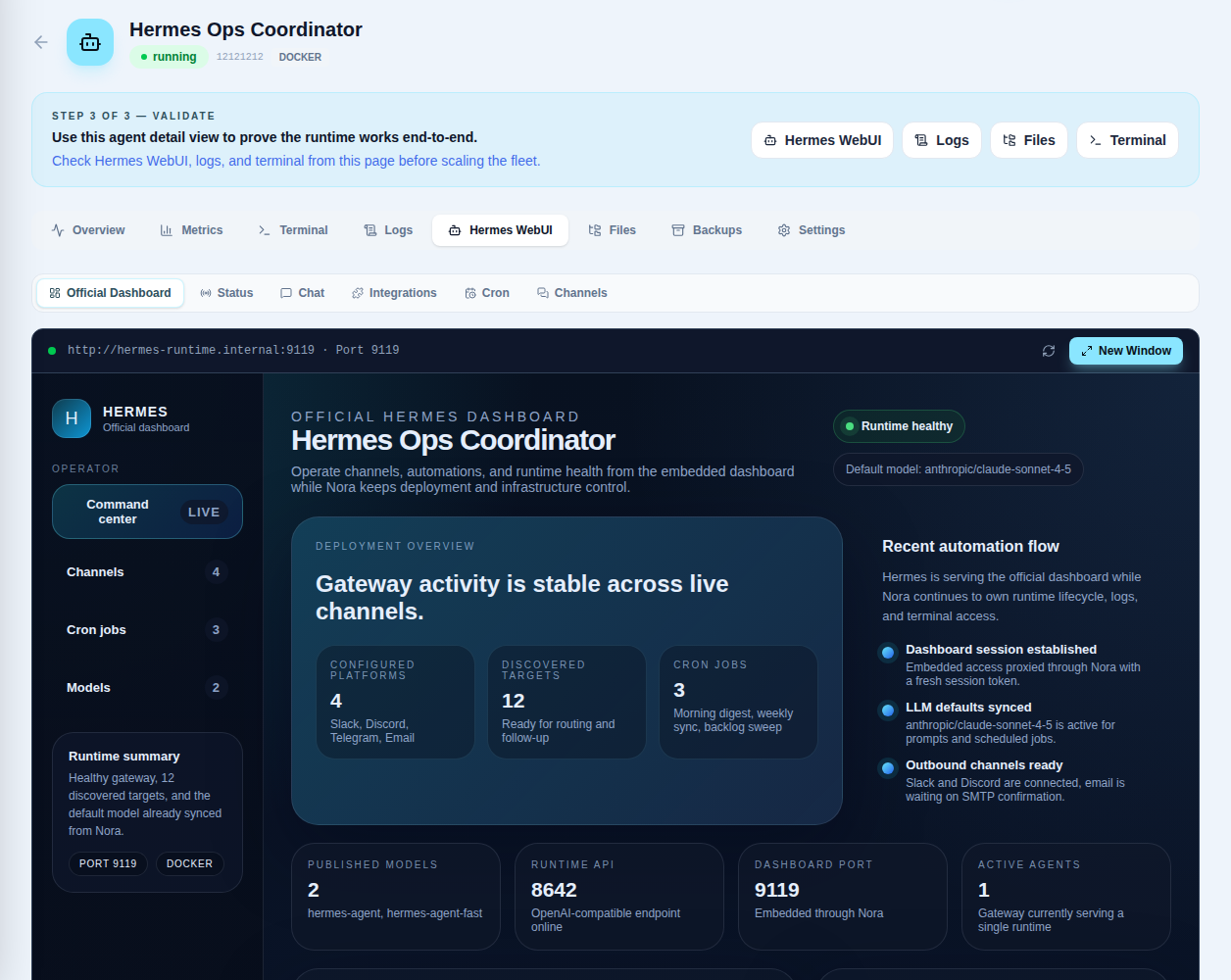This screenshot has height=980, width=1231.
Task: Open the dashboard in a New Window
Action: [x=1126, y=351]
